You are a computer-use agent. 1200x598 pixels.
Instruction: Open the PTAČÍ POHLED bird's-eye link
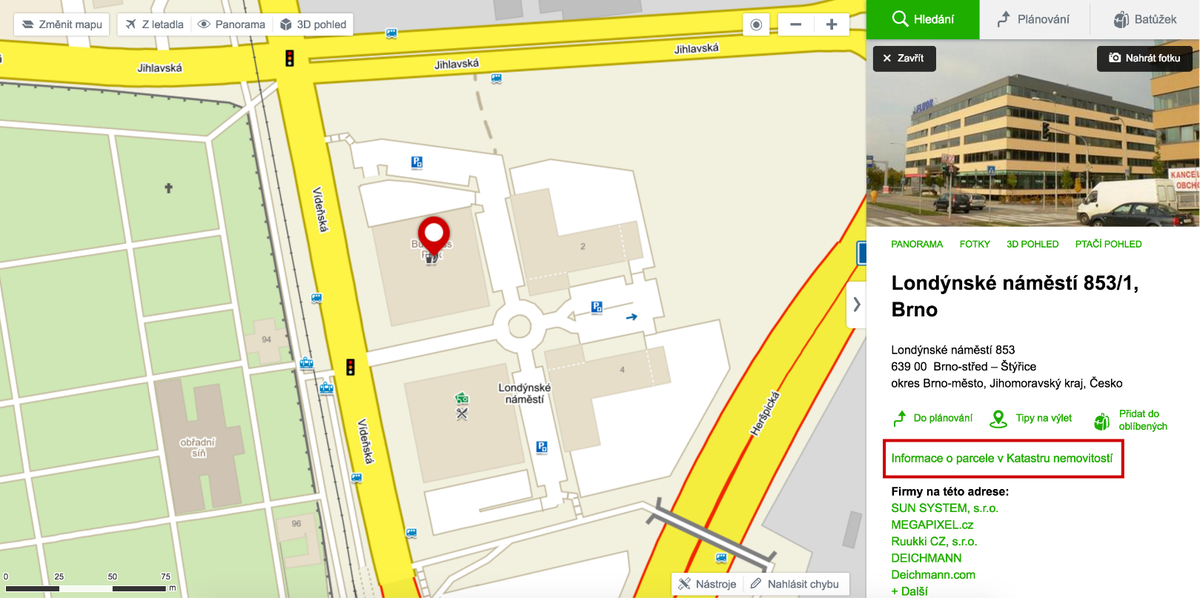(1108, 244)
